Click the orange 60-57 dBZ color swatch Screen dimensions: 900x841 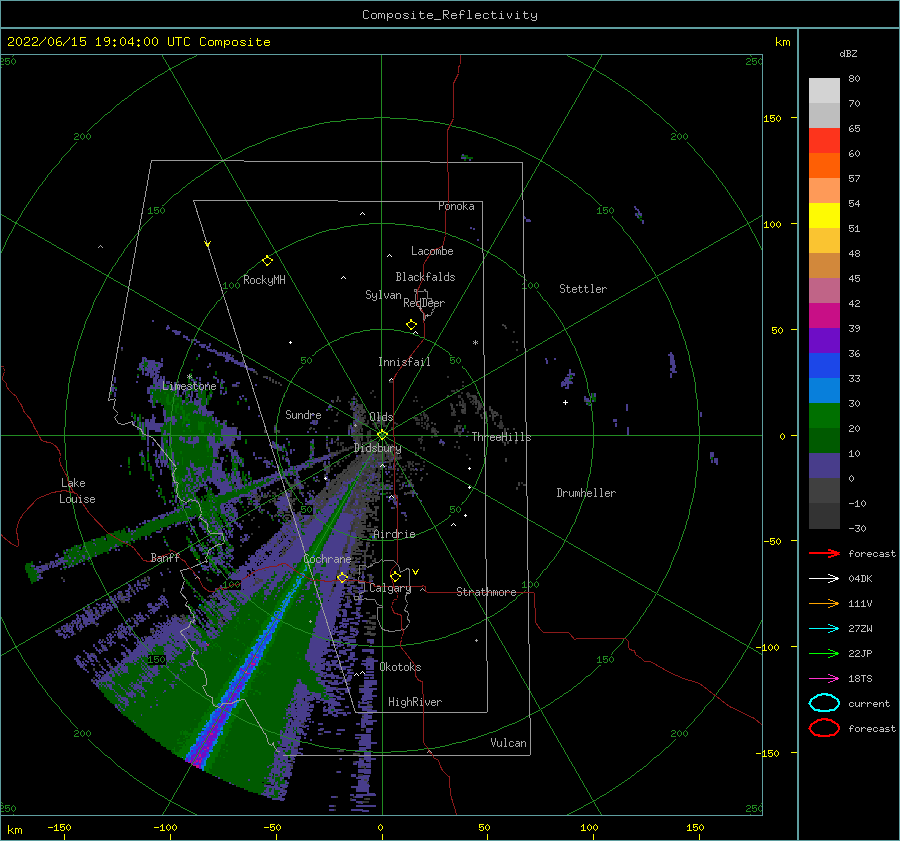[824, 166]
